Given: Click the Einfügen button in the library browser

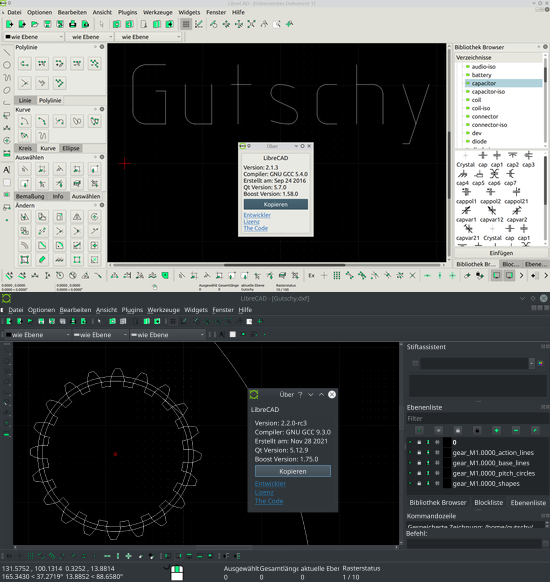Looking at the screenshot, I should coord(501,253).
